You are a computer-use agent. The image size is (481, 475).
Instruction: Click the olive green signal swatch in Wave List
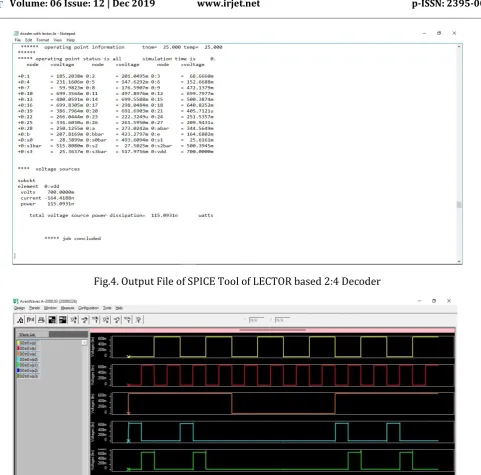(19, 376)
